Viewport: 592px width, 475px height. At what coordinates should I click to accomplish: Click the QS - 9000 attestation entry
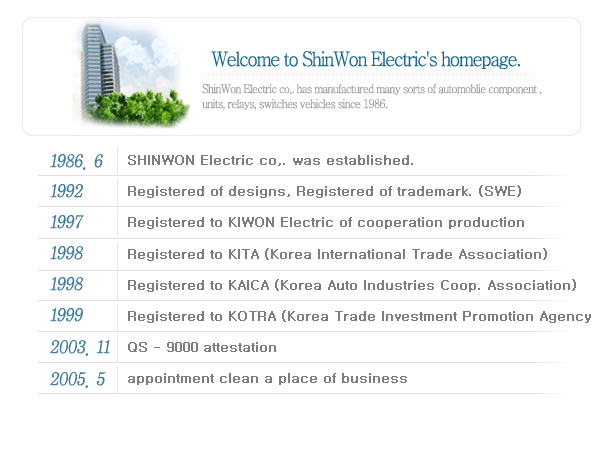pos(202,347)
